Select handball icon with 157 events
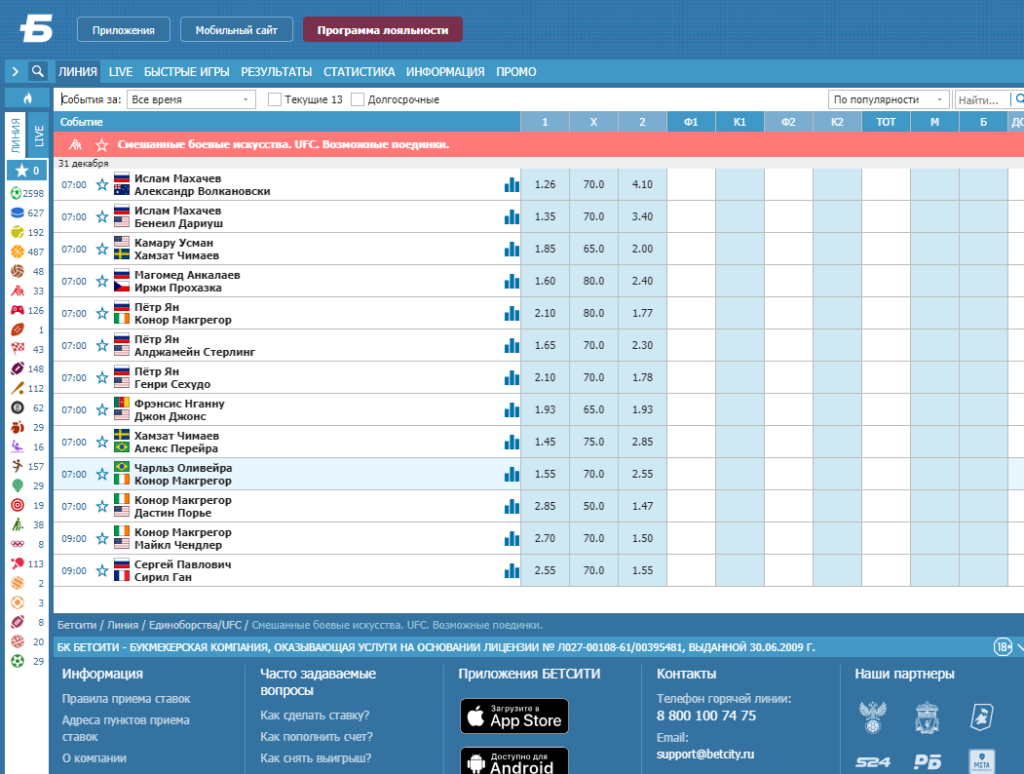This screenshot has height=774, width=1024. [x=17, y=466]
